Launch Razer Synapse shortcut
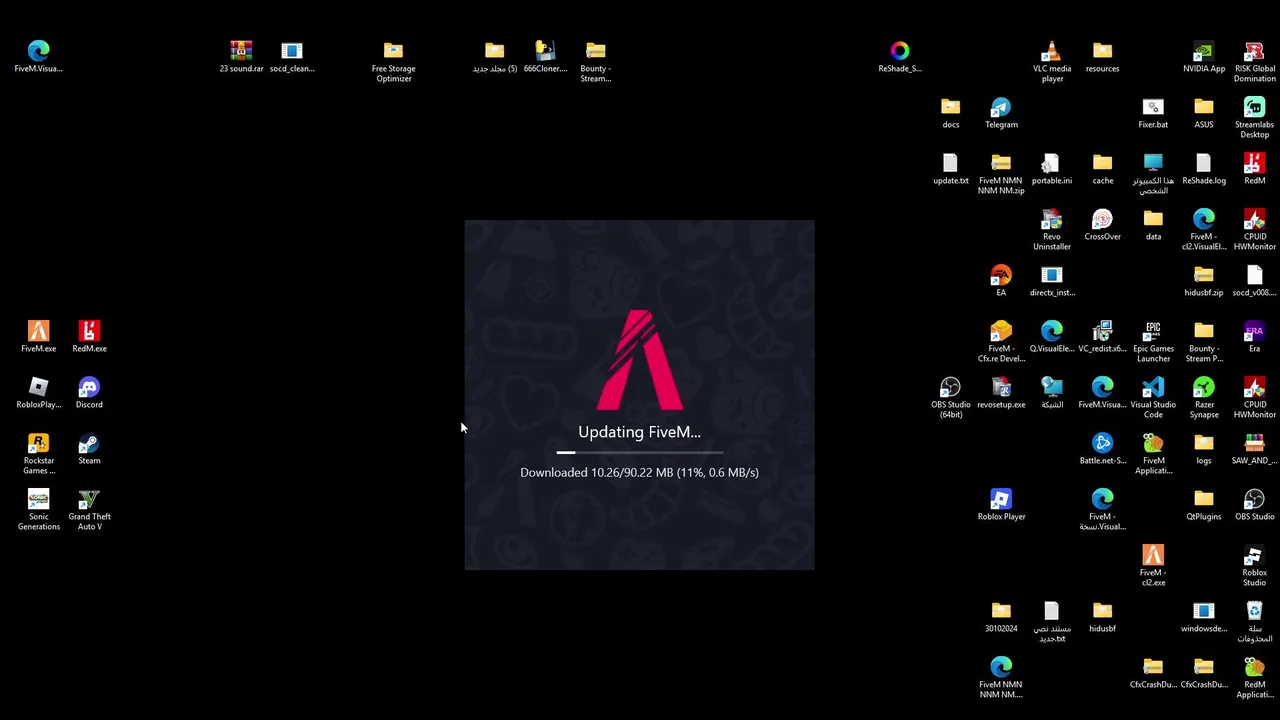The width and height of the screenshot is (1280, 720). [x=1204, y=397]
